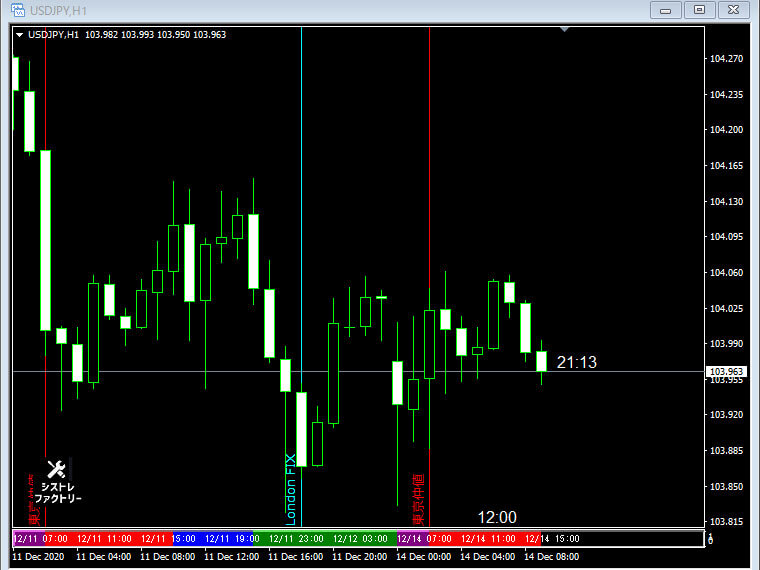This screenshot has width=760, height=570.
Task: Click the wrench and screwdriver logo icon
Action: [x=56, y=469]
